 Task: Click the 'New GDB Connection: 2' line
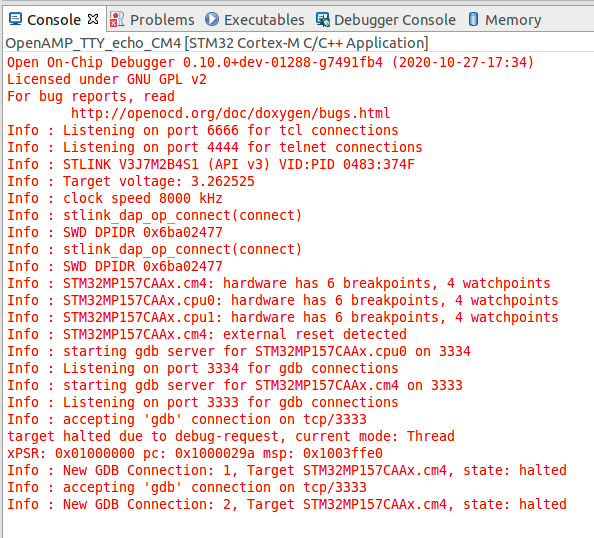(x=287, y=504)
